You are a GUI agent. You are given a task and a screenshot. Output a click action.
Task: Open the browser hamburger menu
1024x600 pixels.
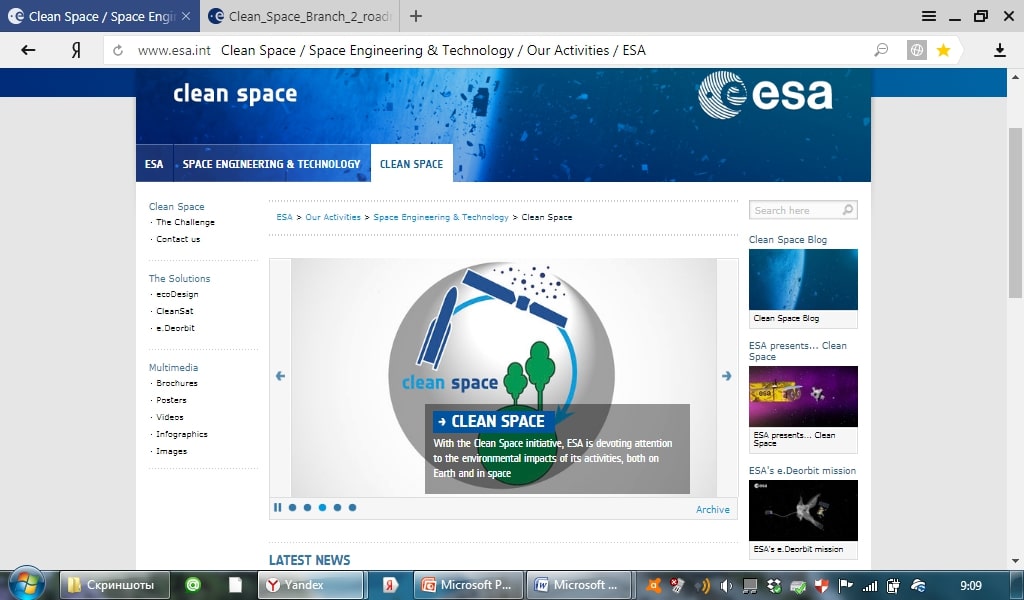click(x=929, y=16)
